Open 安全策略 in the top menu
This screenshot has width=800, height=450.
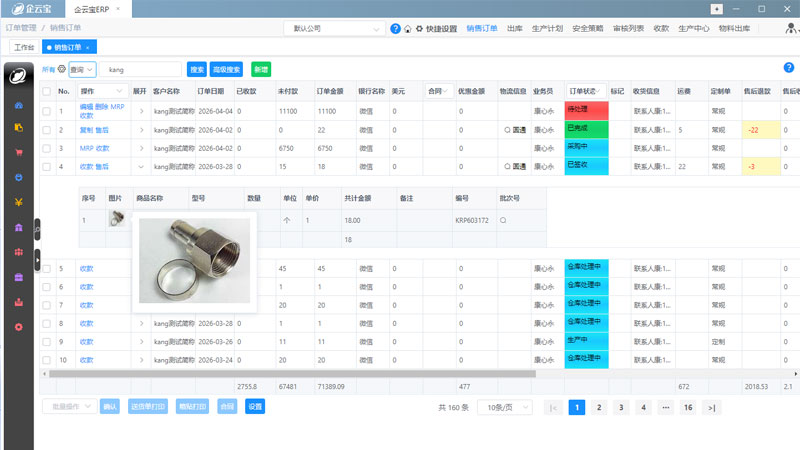click(x=588, y=29)
